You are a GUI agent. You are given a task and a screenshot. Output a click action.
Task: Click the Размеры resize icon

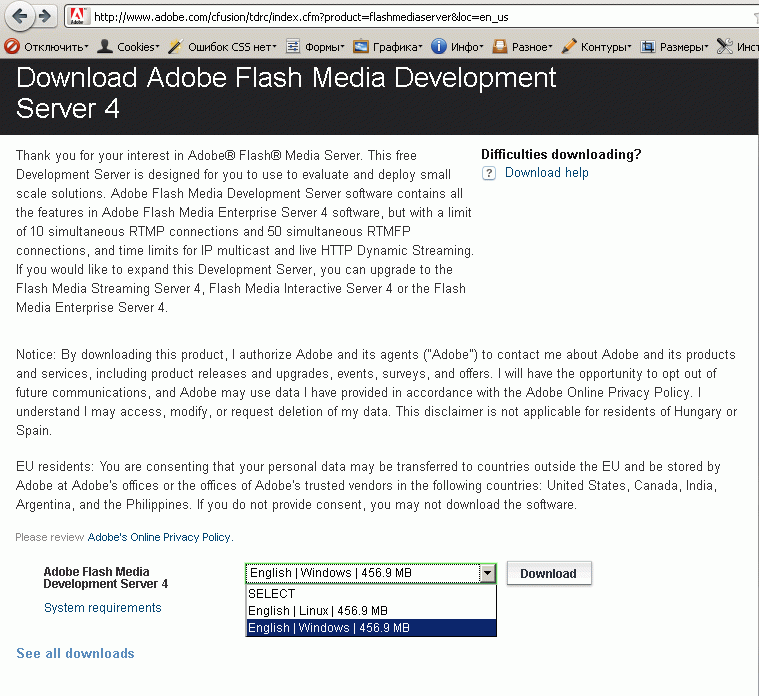coord(648,46)
